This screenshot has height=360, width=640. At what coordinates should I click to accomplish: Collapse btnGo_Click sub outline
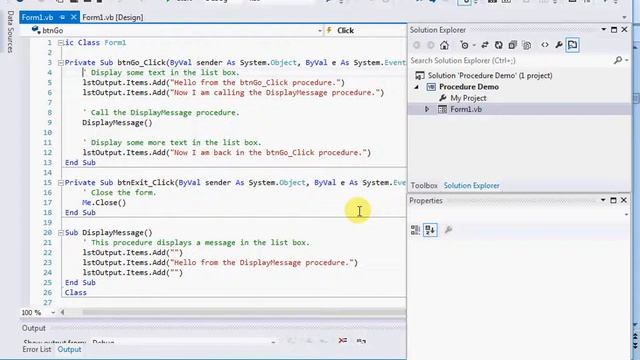[60, 63]
